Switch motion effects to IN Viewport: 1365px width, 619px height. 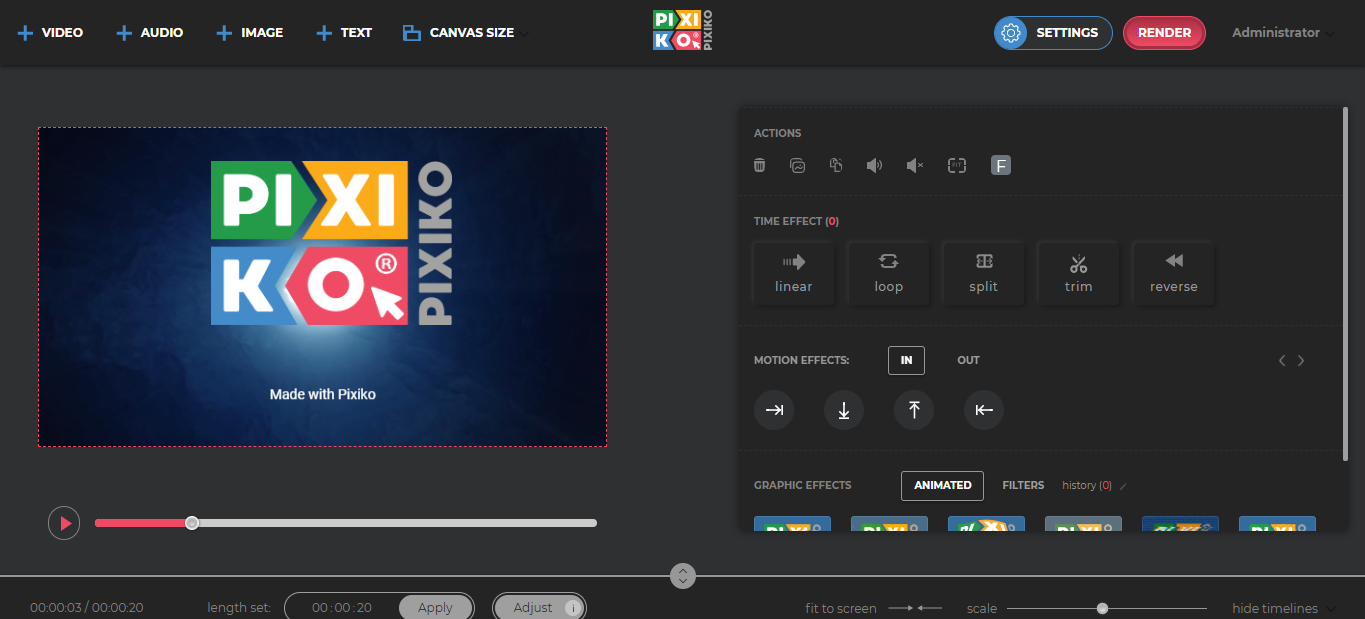(x=906, y=360)
